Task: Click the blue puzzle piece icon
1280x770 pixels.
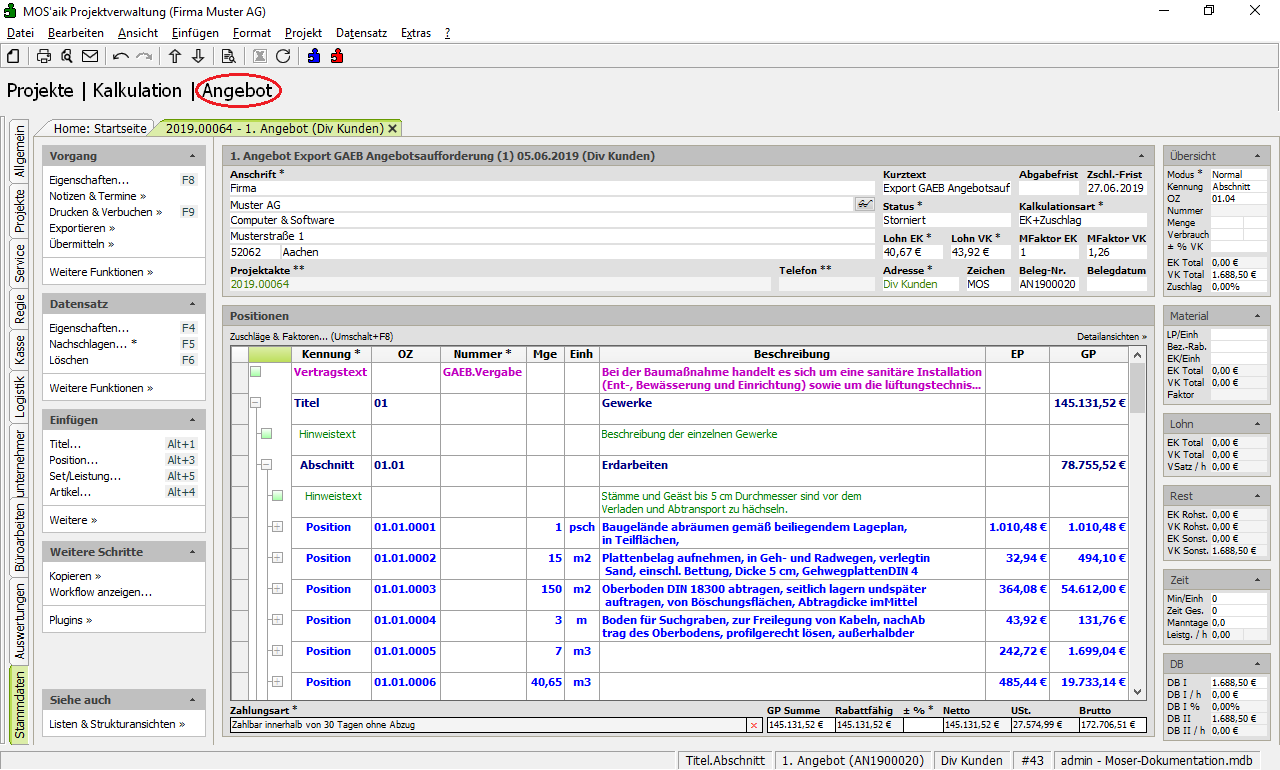Action: pos(314,56)
